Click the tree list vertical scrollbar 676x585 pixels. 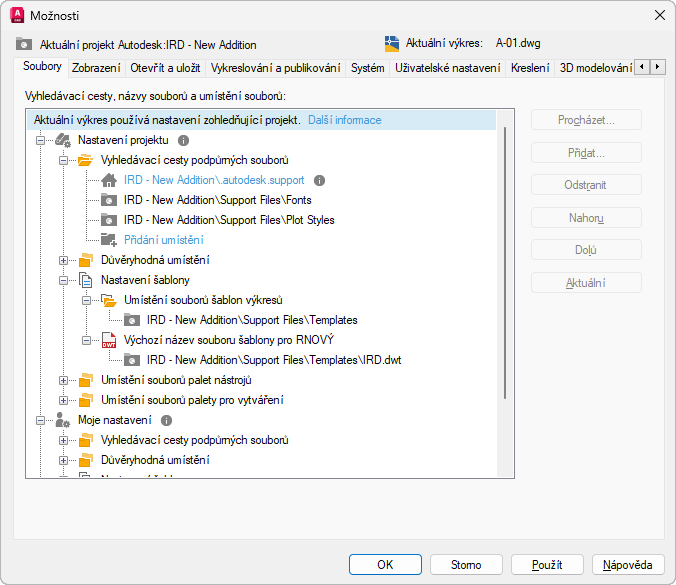click(x=507, y=260)
